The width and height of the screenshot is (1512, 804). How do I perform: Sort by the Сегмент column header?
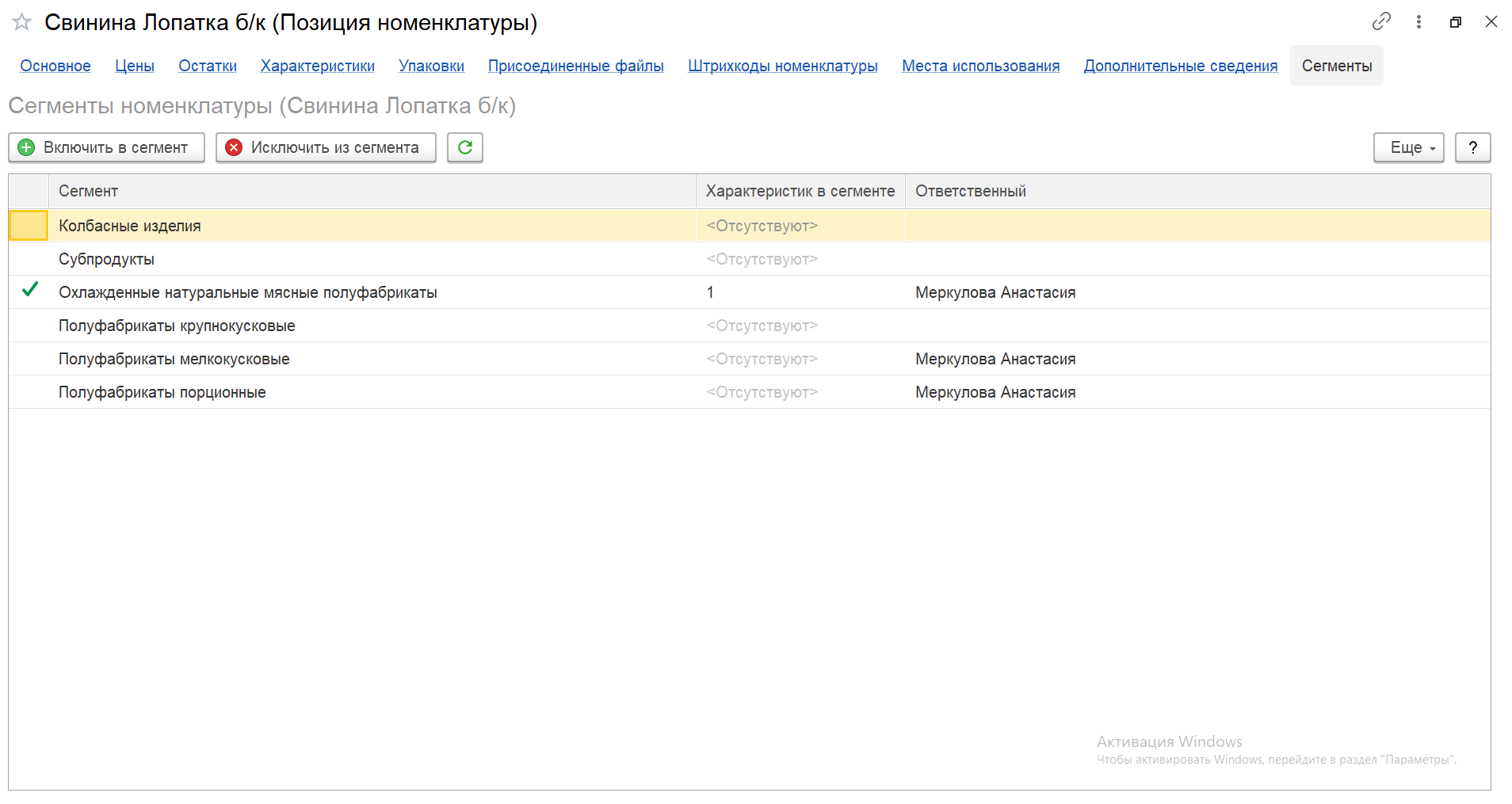point(88,191)
